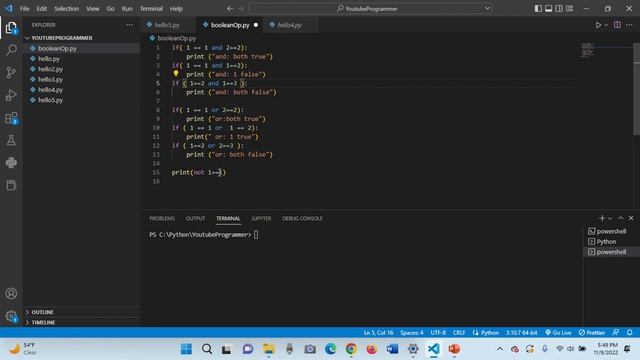The width and height of the screenshot is (640, 360).
Task: Toggle the bottom panel visibility
Action: [549, 9]
